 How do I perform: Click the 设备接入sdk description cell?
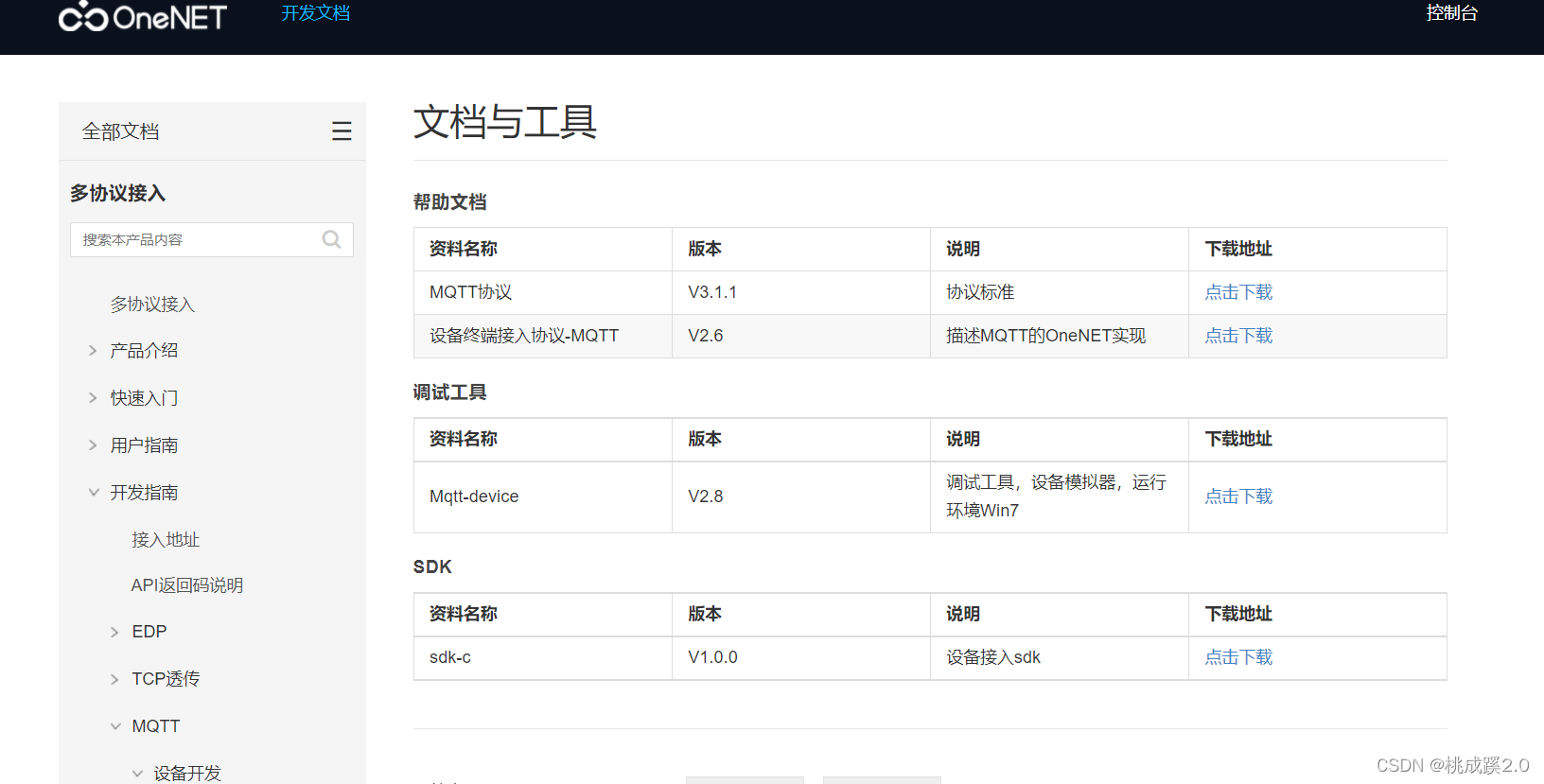1060,657
